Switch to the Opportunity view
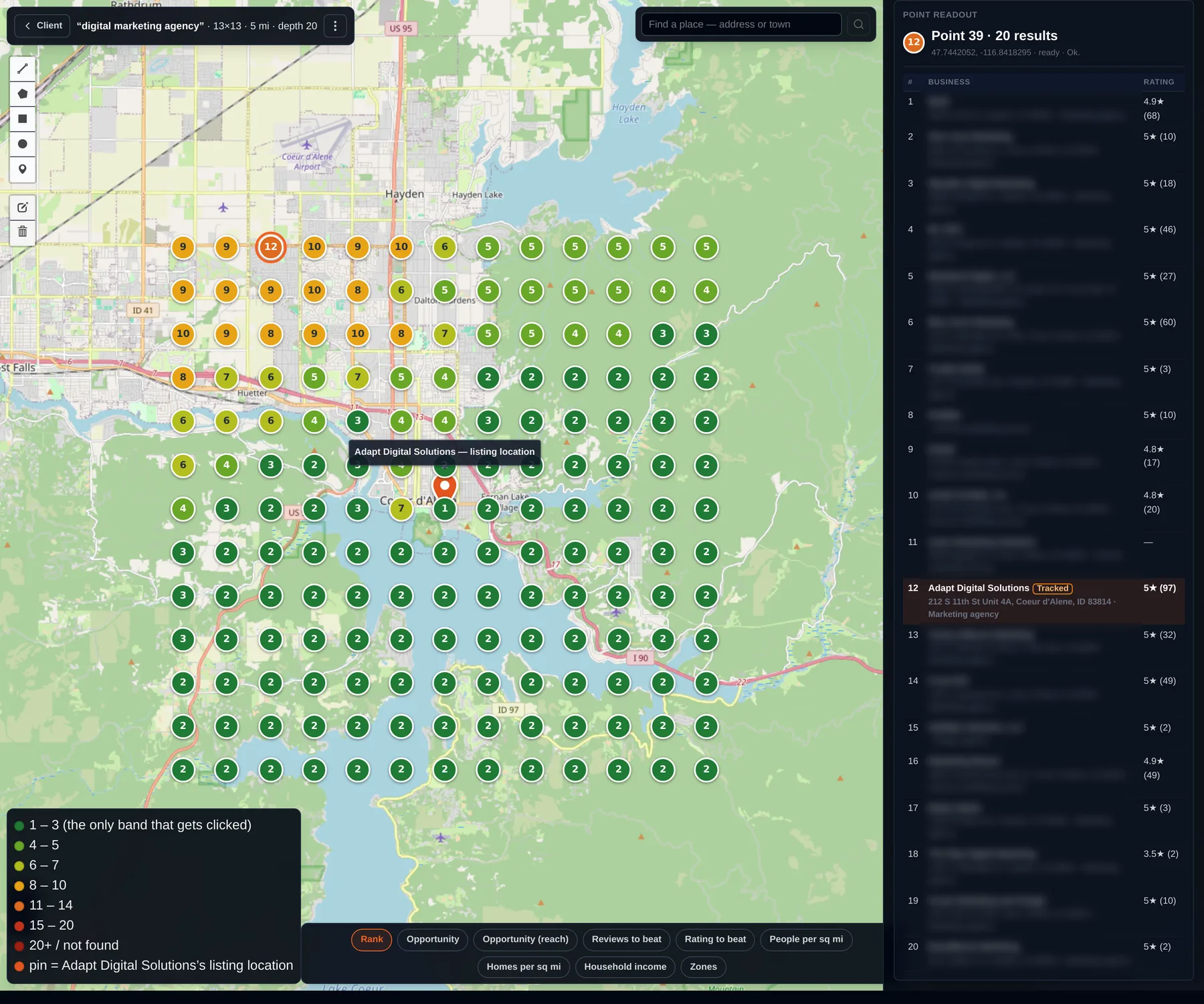The width and height of the screenshot is (1204, 1004). click(433, 939)
